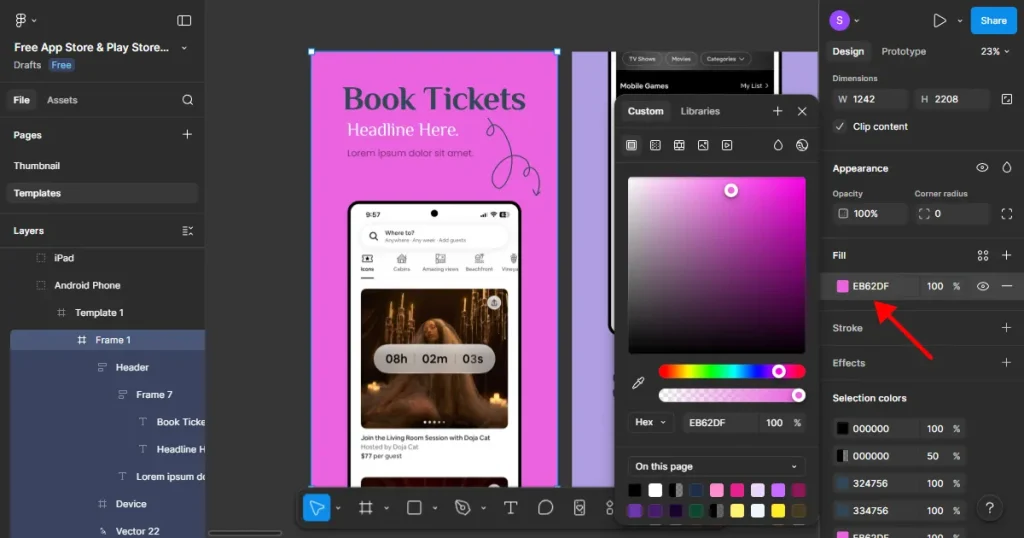This screenshot has height=538, width=1024.
Task: Toggle the Clip content checkbox
Action: pyautogui.click(x=840, y=126)
